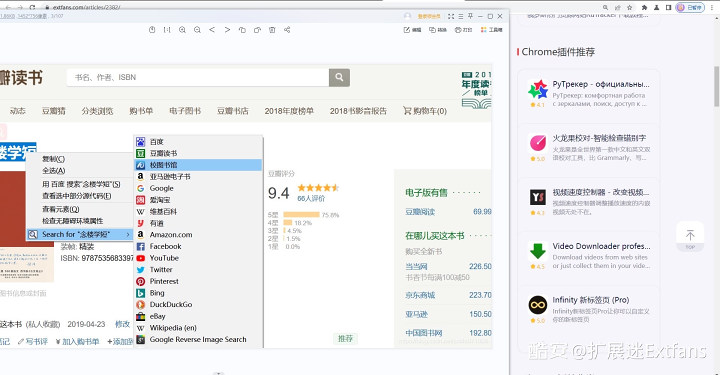Click the 1:1 actual size icon

[x=167, y=30]
